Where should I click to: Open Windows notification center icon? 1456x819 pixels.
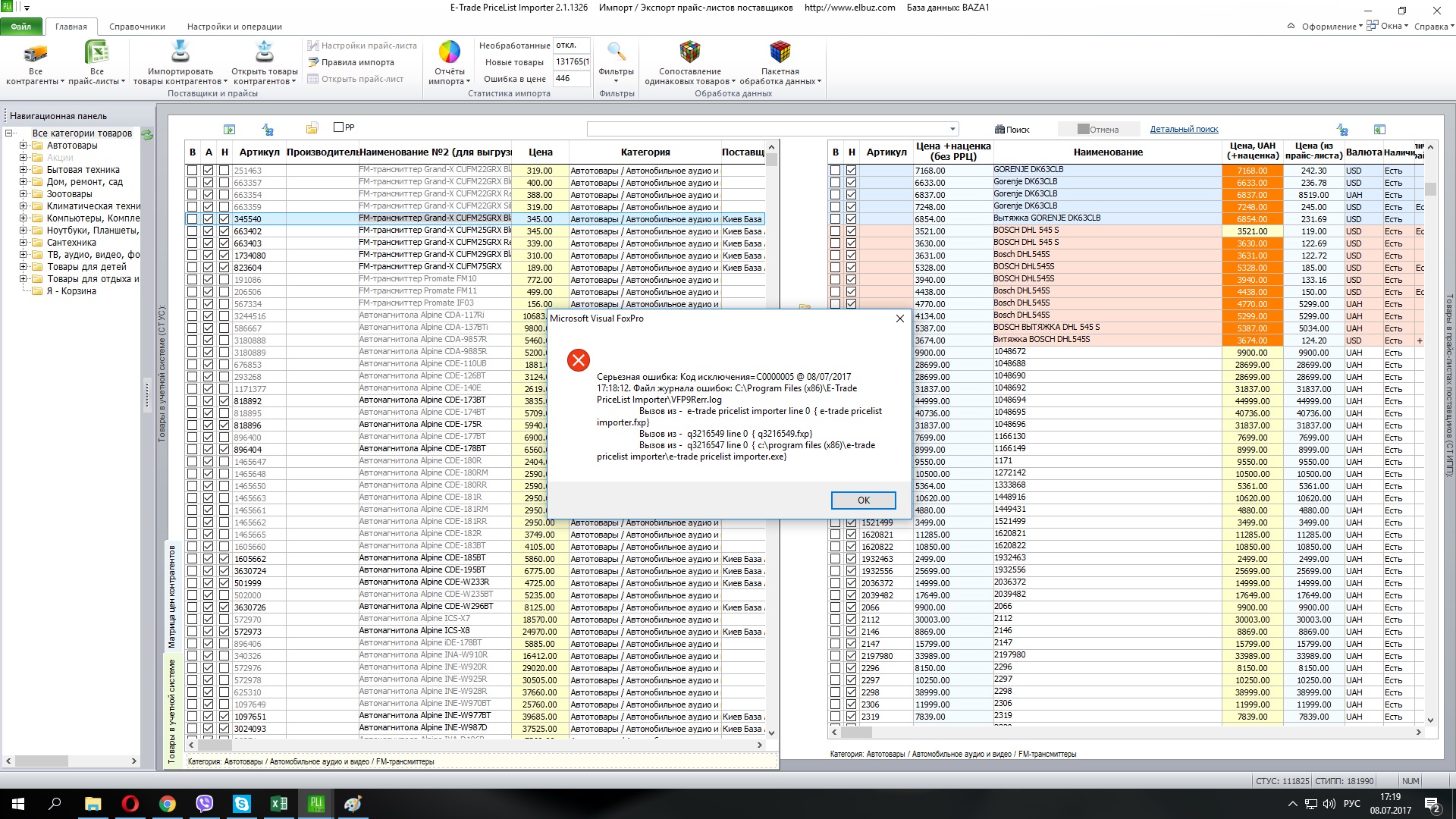pyautogui.click(x=1432, y=804)
